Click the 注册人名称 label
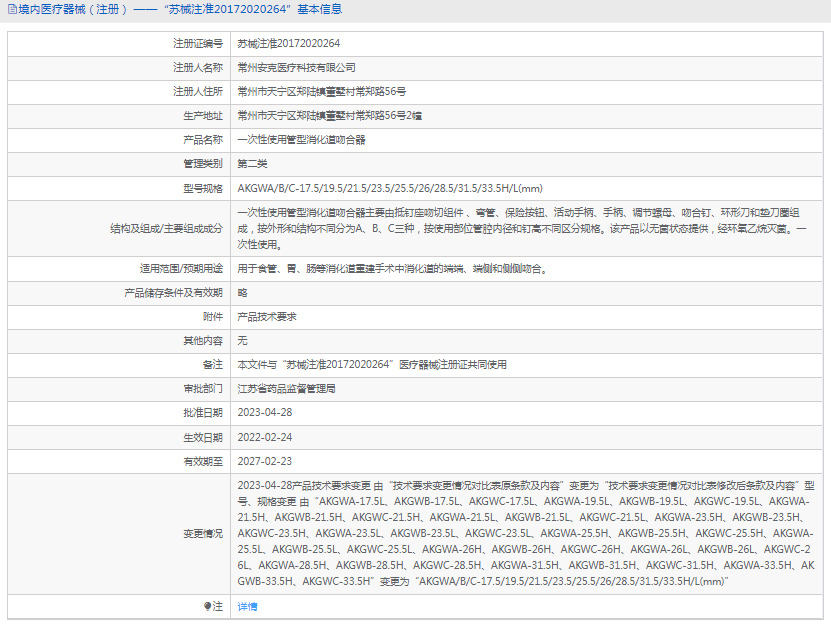Image resolution: width=831 pixels, height=625 pixels. 198,67
